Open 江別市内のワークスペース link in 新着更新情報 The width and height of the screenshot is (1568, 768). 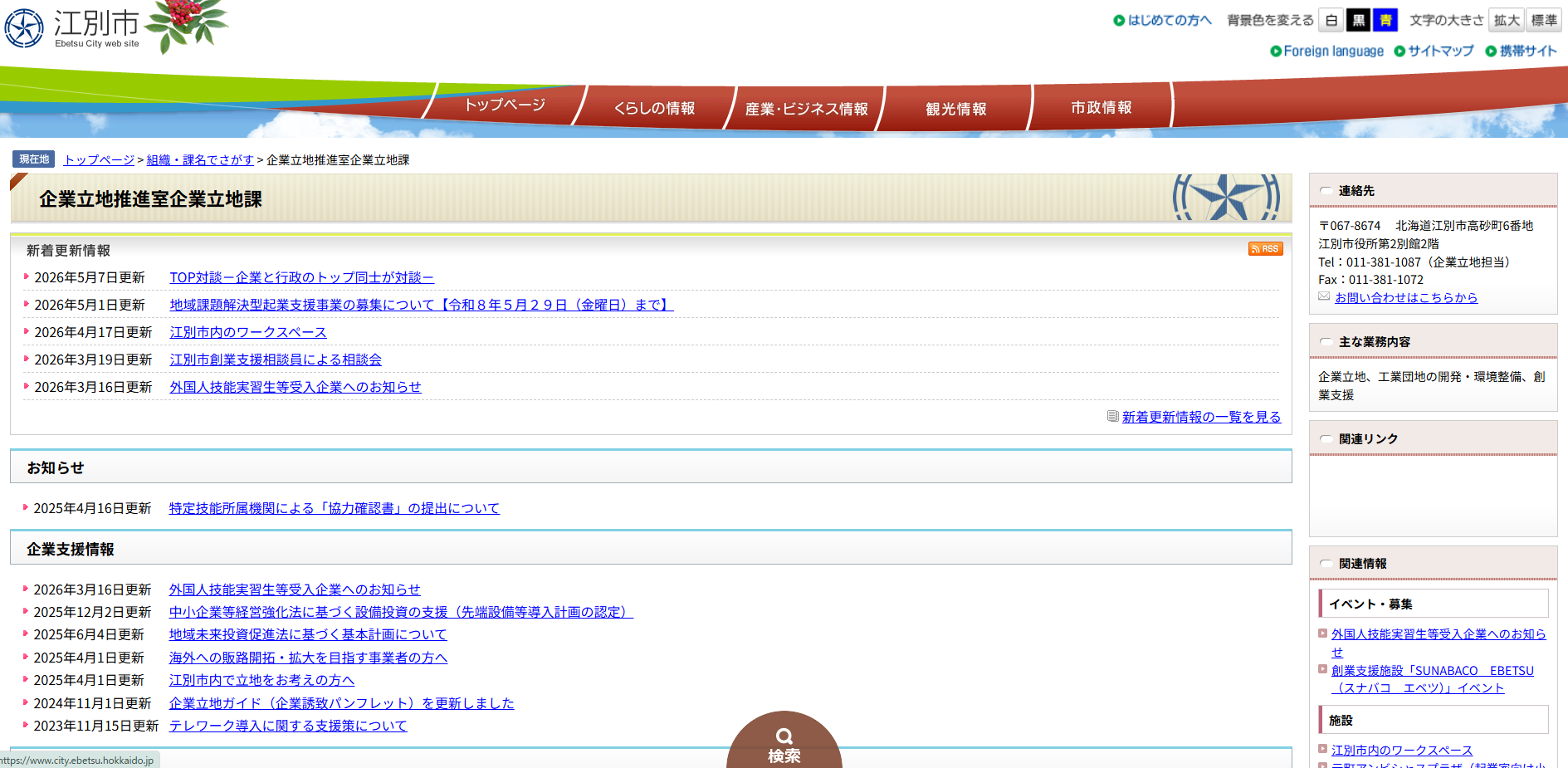tap(248, 332)
